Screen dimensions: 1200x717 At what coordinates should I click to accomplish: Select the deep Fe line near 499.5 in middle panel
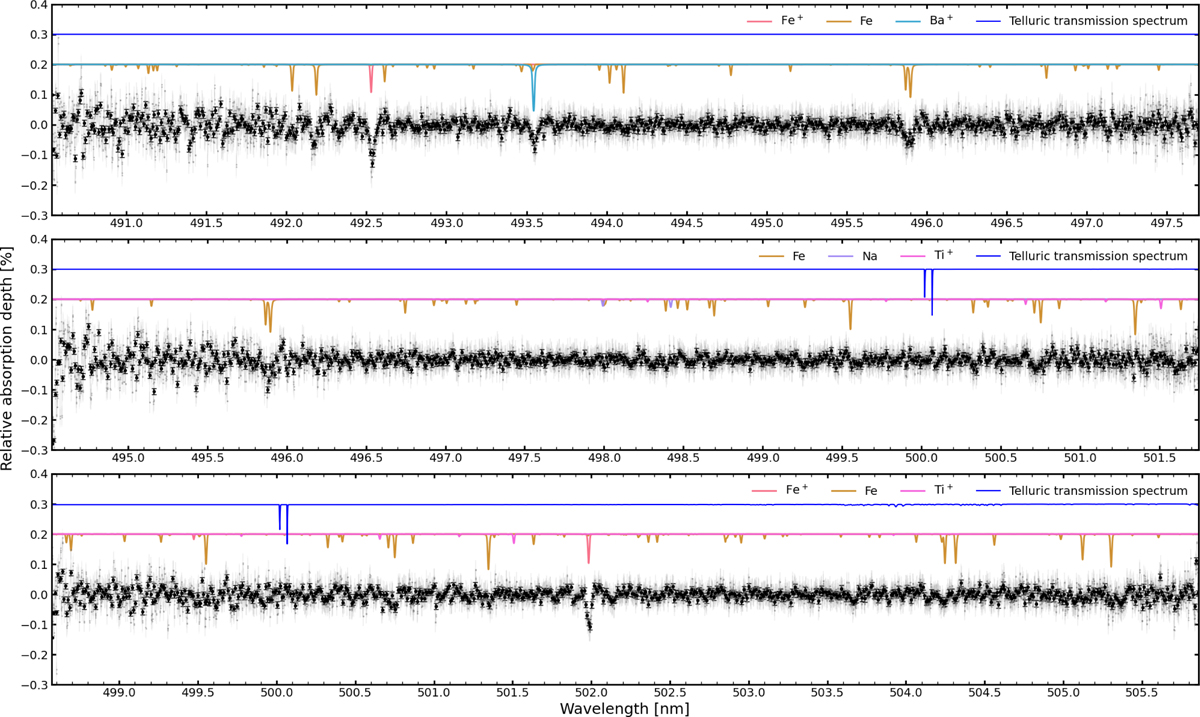click(x=850, y=316)
